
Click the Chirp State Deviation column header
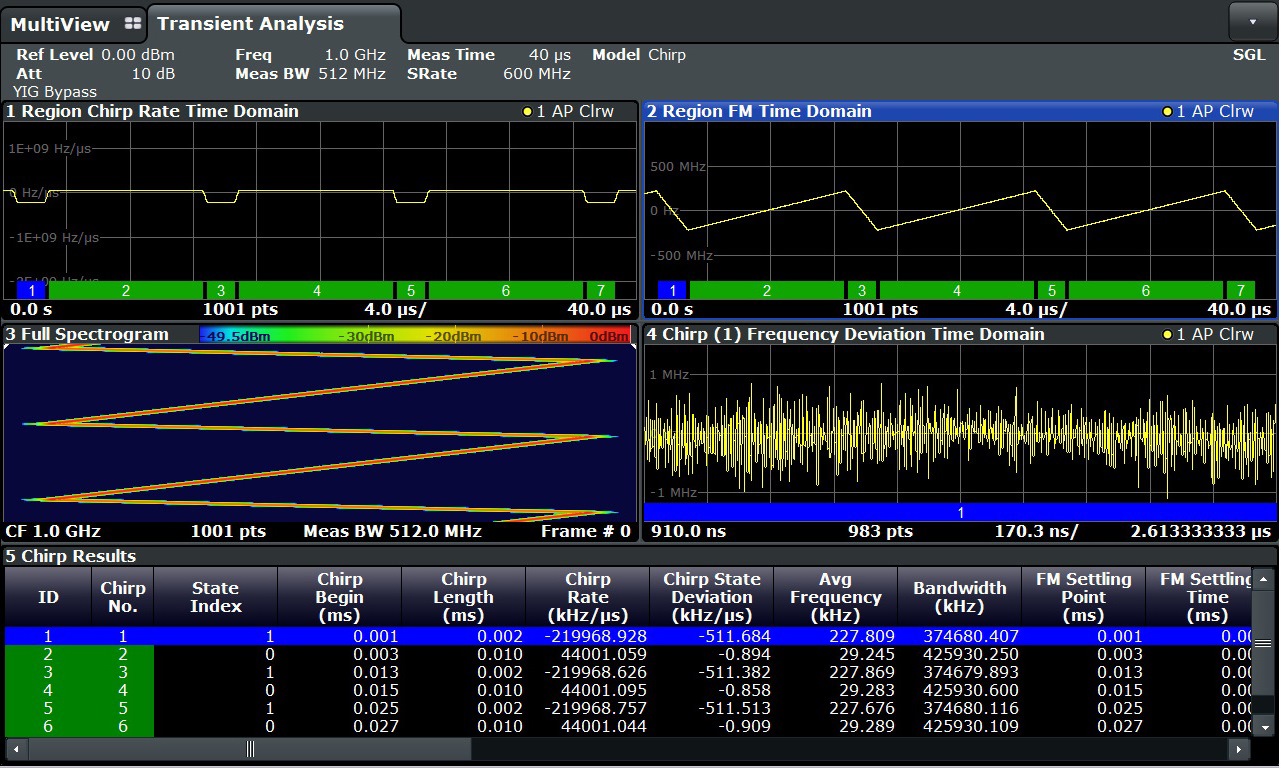pyautogui.click(x=711, y=597)
